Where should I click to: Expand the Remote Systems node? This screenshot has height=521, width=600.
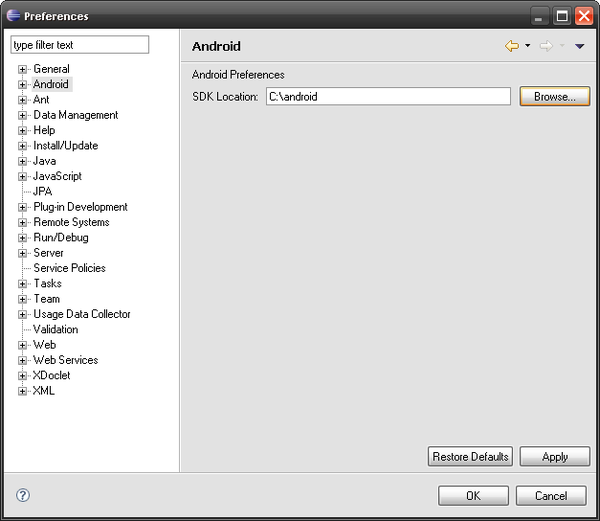[x=22, y=222]
